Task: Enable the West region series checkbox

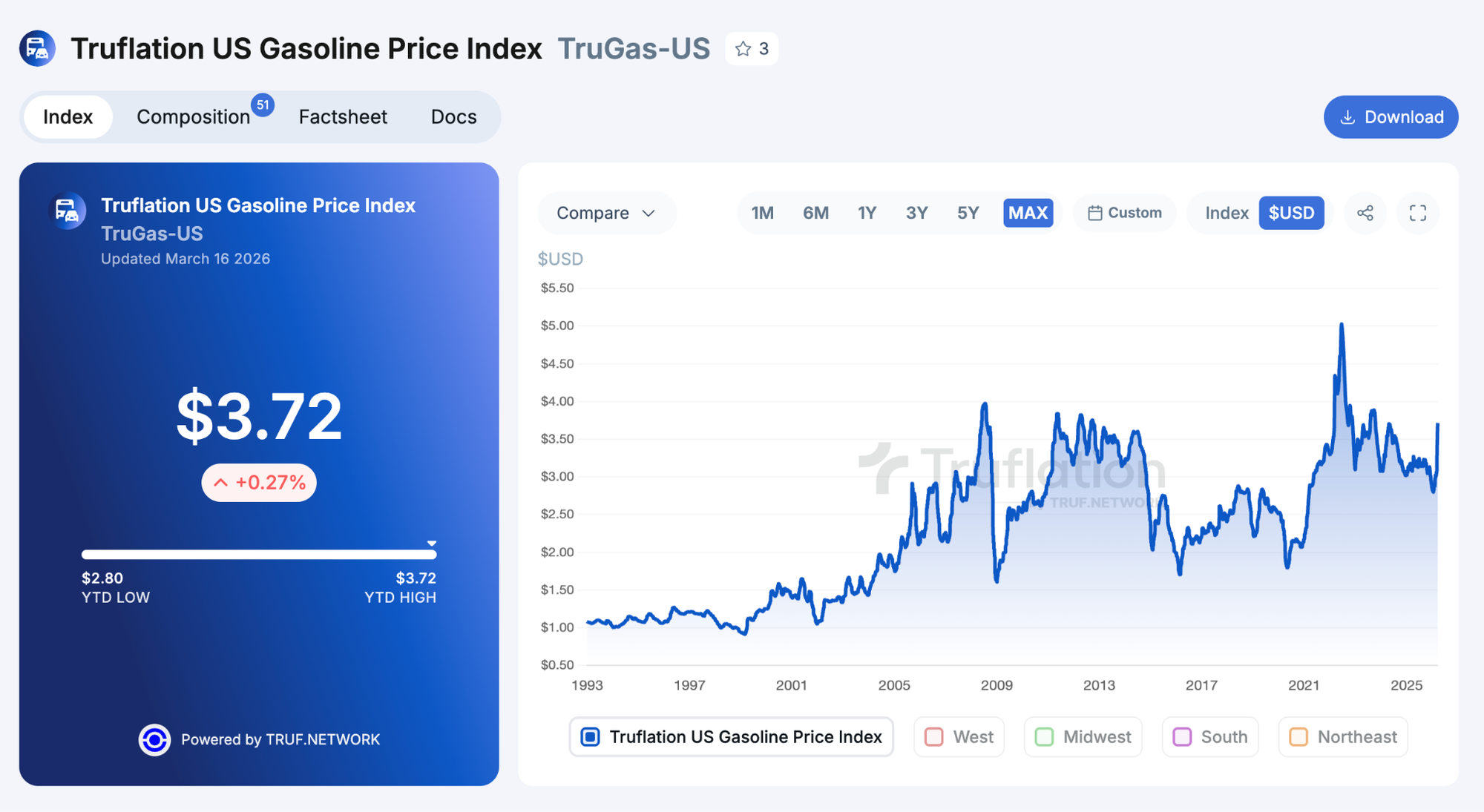Action: pyautogui.click(x=934, y=737)
